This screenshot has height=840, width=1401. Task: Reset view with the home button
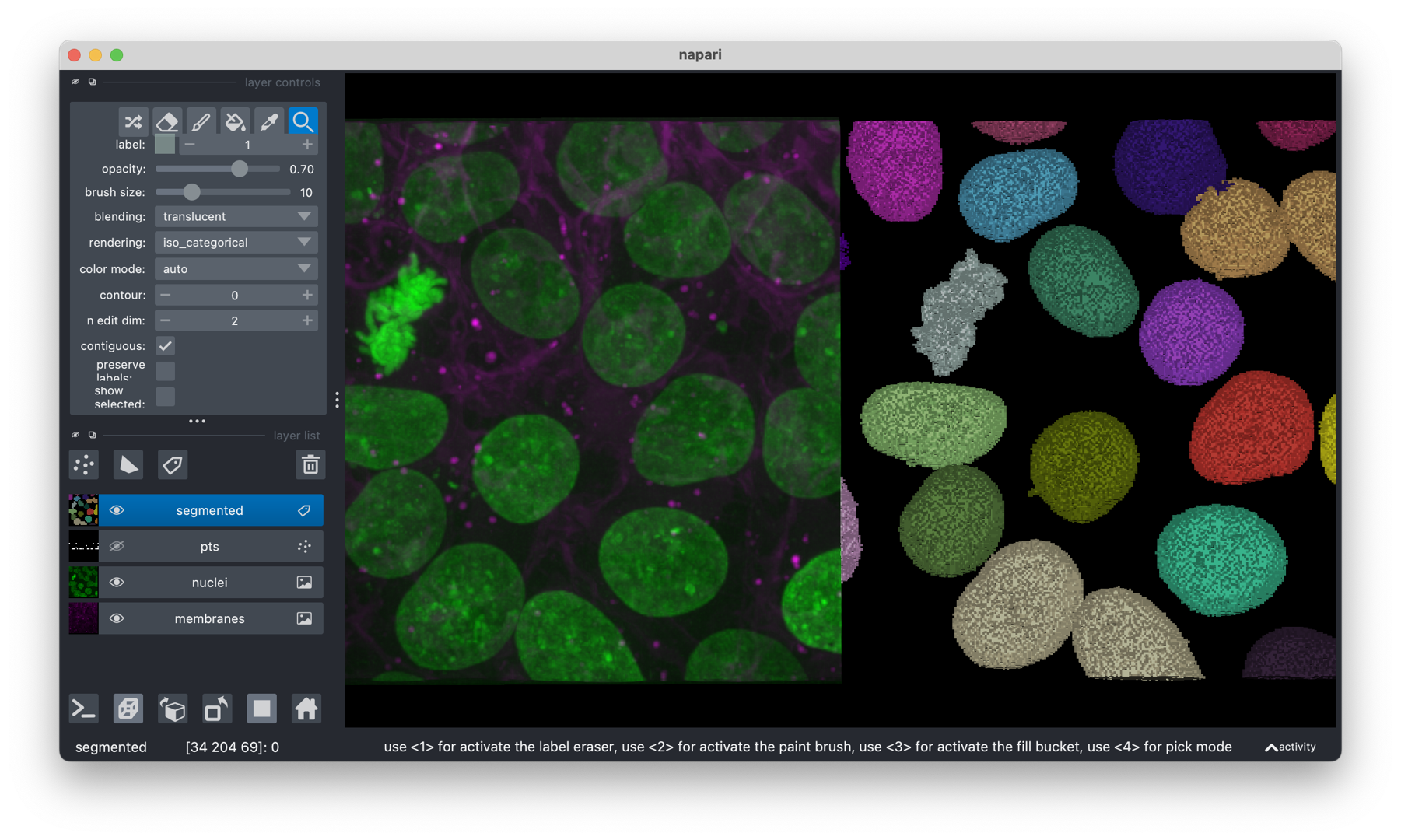point(306,709)
